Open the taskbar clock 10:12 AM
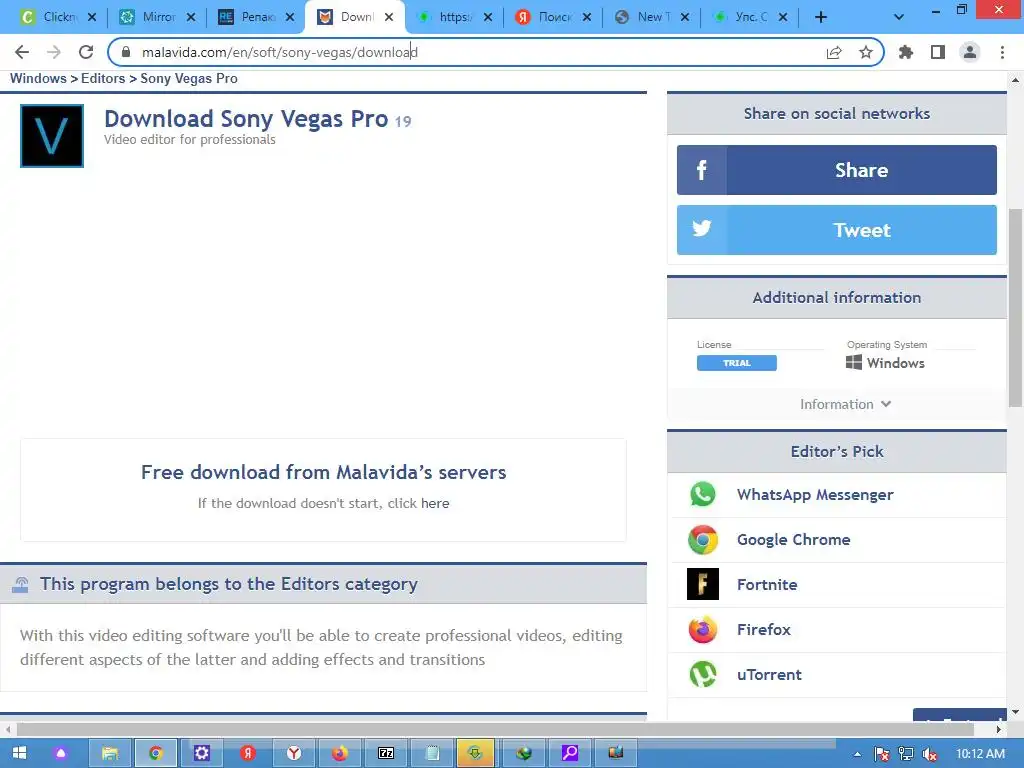This screenshot has width=1024, height=768. [x=980, y=754]
